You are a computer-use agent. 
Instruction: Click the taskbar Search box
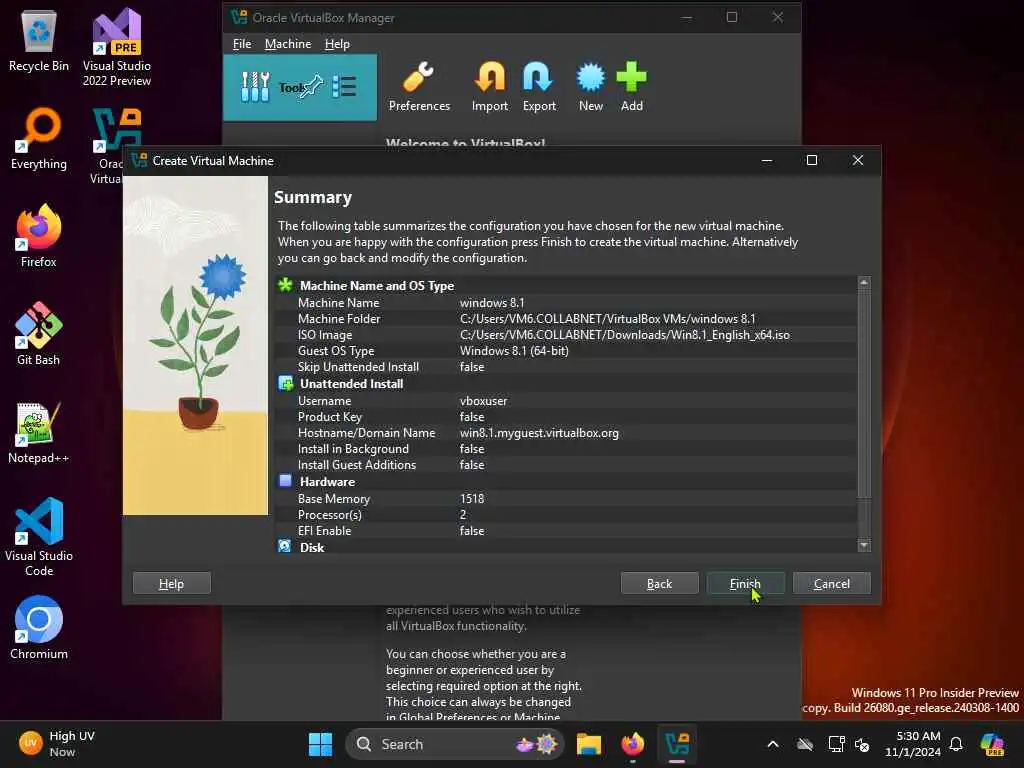[455, 744]
